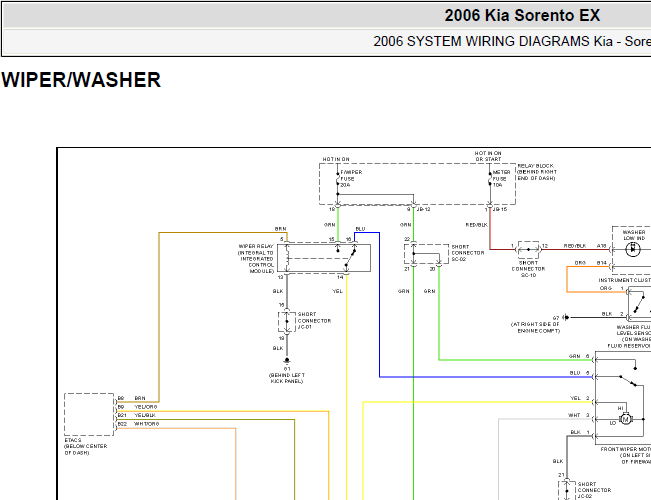651x500 pixels.
Task: Click the BRN label above relay pin 5
Action: click(x=281, y=229)
